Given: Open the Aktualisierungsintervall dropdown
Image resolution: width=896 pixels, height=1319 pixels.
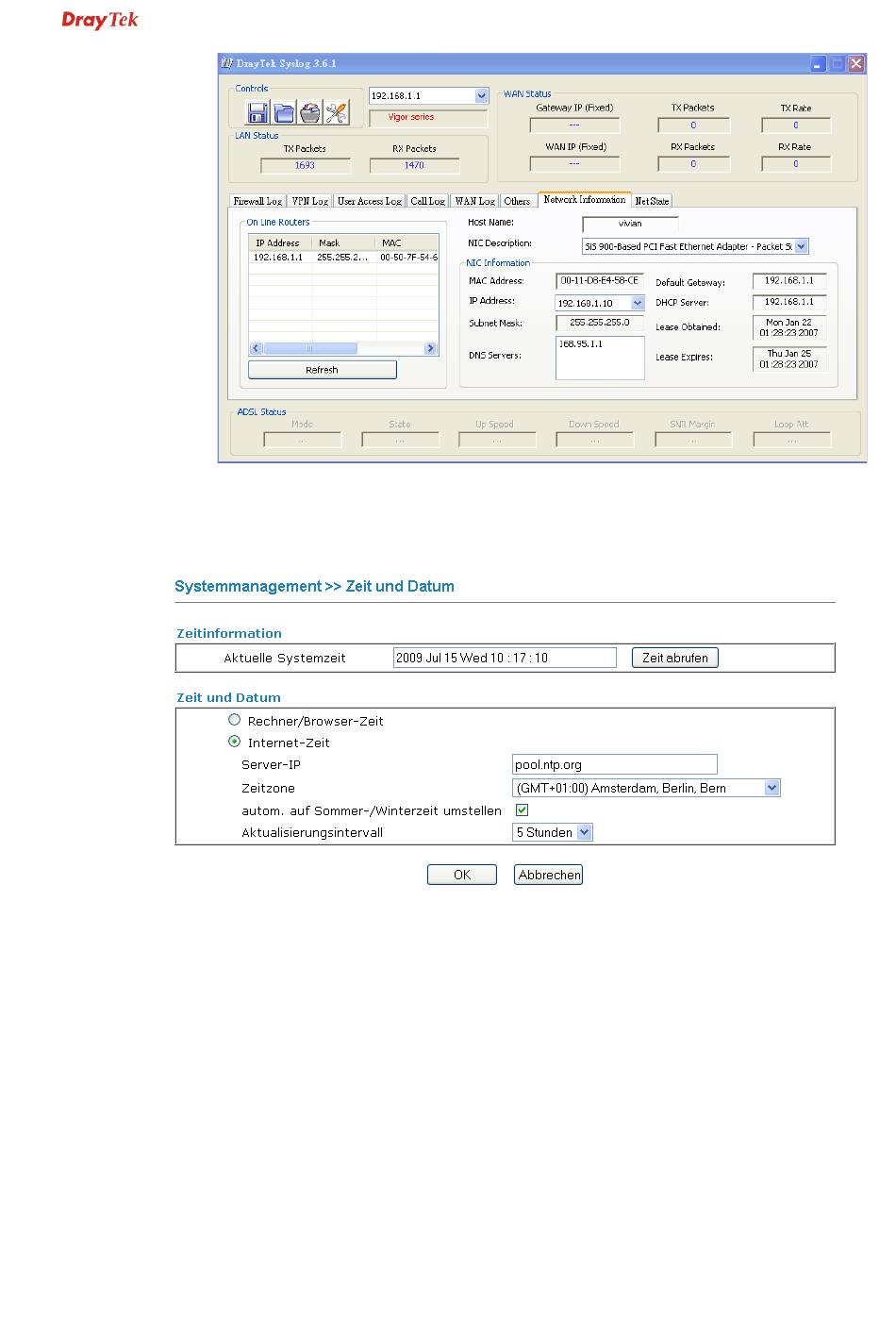Looking at the screenshot, I should [585, 832].
